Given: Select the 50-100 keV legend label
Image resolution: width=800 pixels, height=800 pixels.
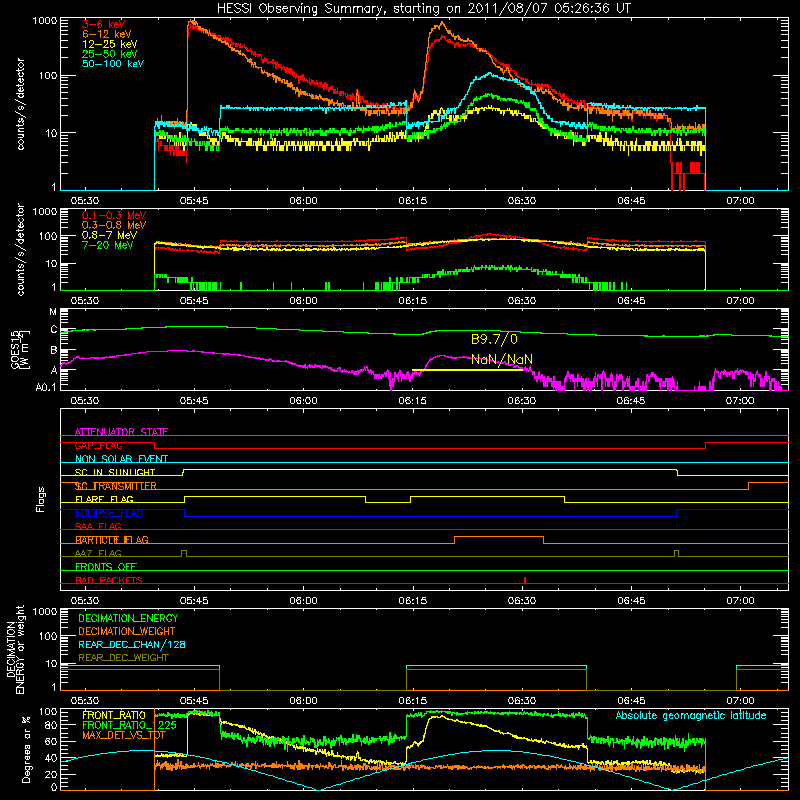Looking at the screenshot, I should [x=113, y=64].
